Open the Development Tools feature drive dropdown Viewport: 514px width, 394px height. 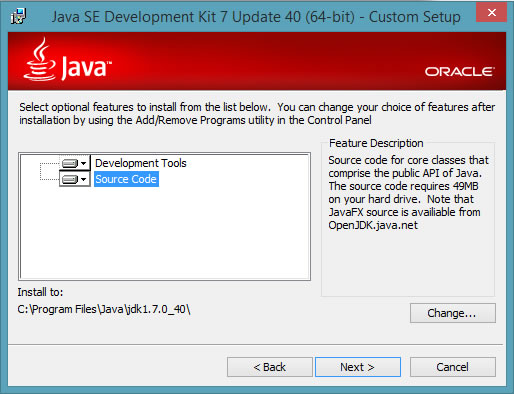click(x=75, y=163)
